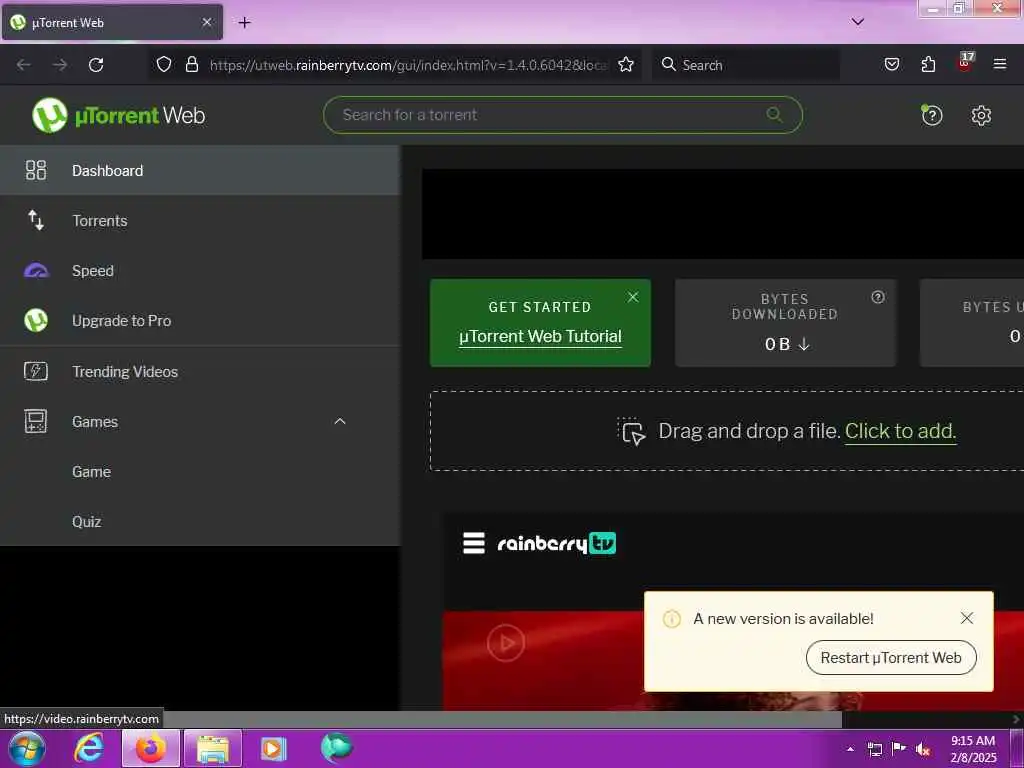Play the rainberry video
Screen dimensions: 1024x768
(x=505, y=643)
